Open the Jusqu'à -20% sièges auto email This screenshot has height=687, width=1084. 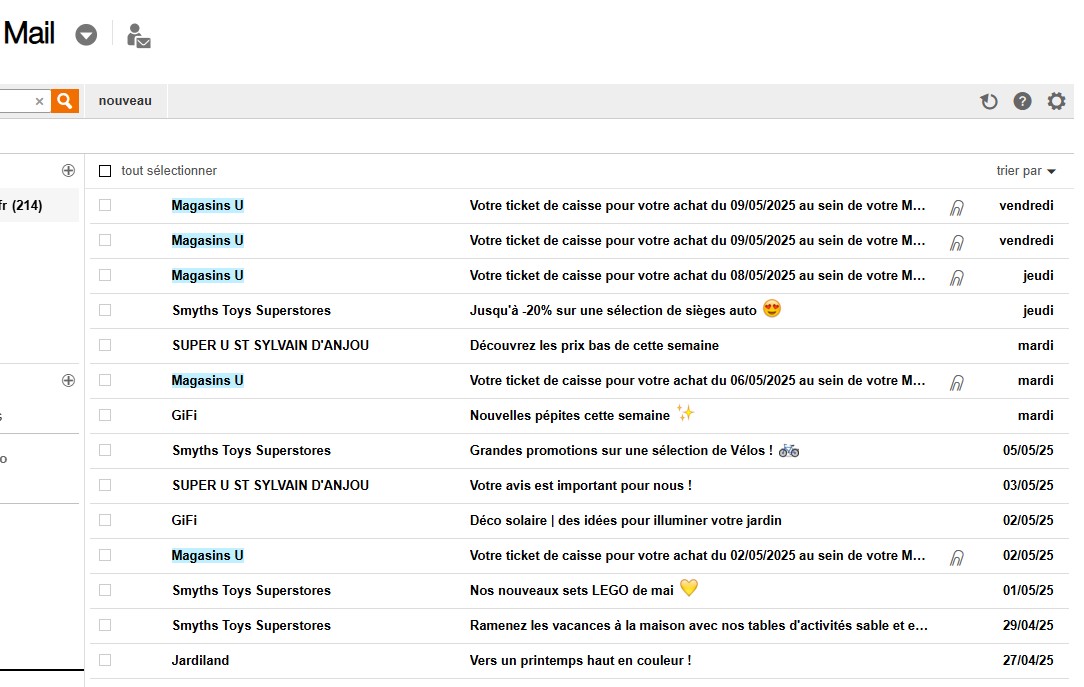click(613, 310)
